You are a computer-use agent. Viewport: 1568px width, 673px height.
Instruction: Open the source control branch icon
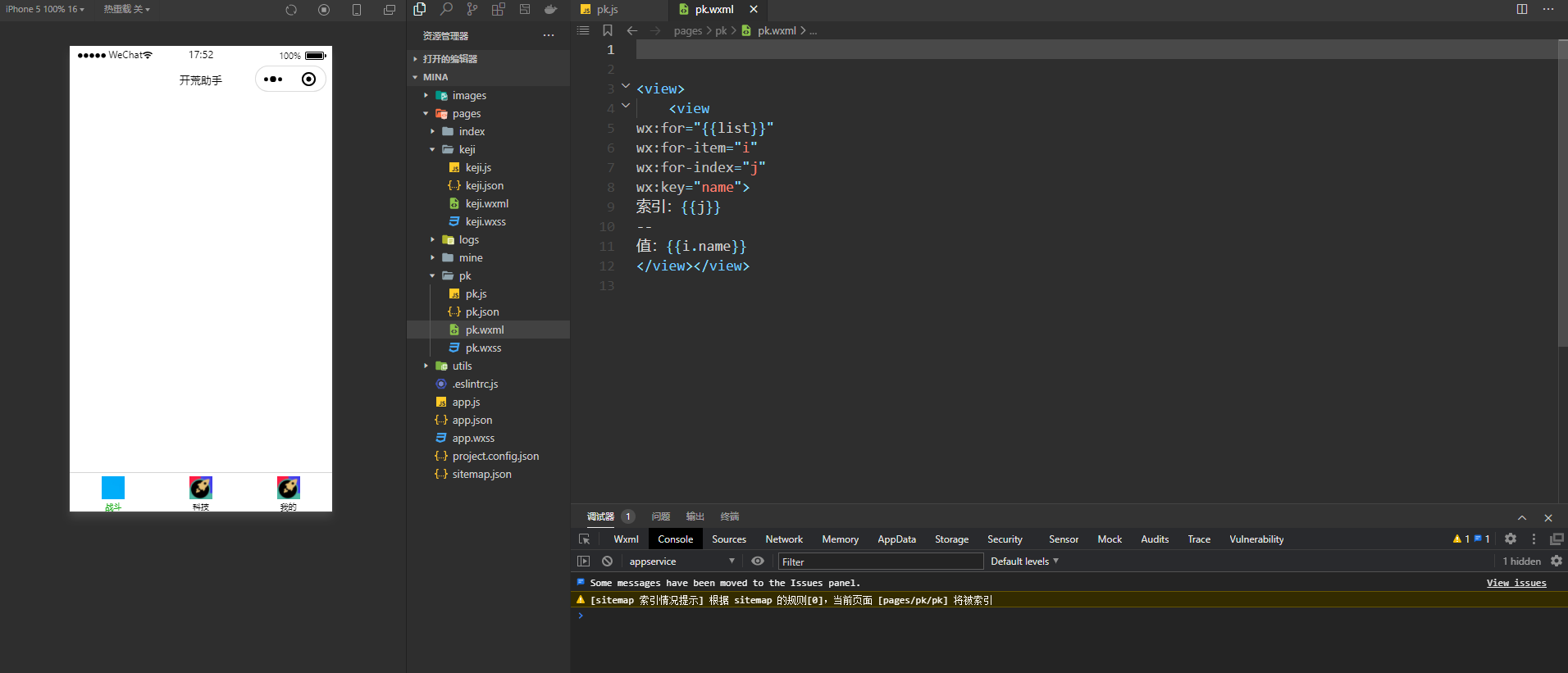click(472, 9)
